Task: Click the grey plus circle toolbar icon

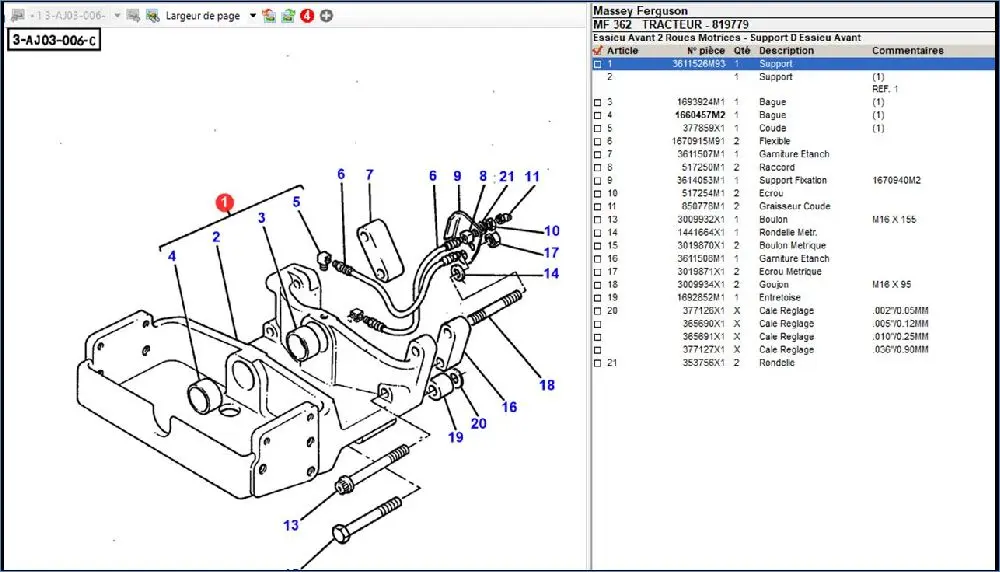Action: click(327, 15)
